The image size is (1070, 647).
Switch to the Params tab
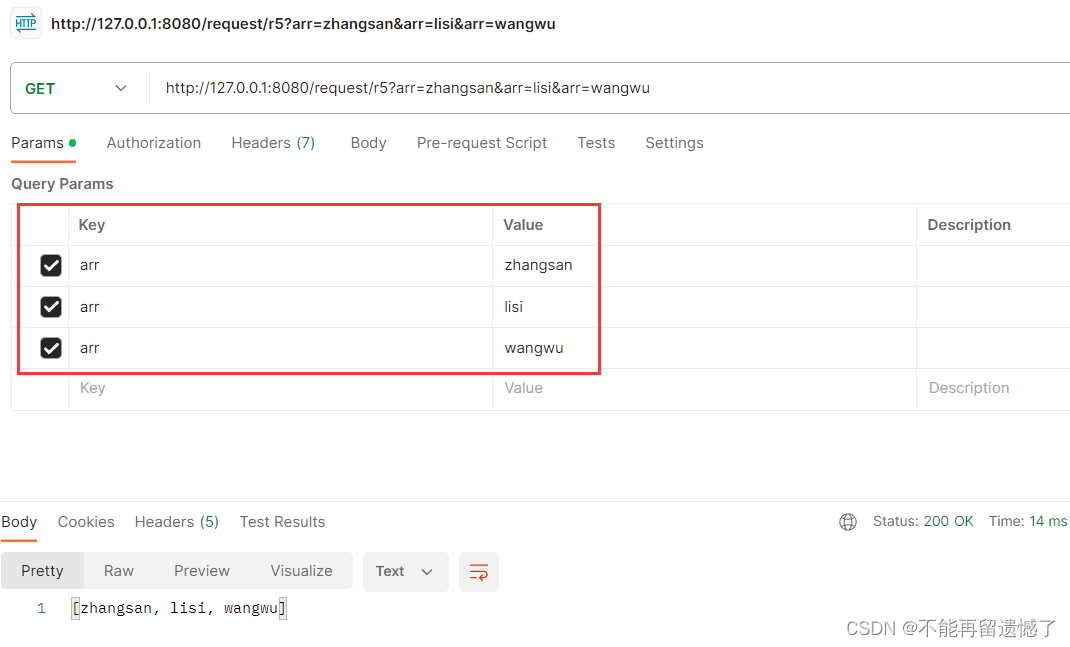44,143
